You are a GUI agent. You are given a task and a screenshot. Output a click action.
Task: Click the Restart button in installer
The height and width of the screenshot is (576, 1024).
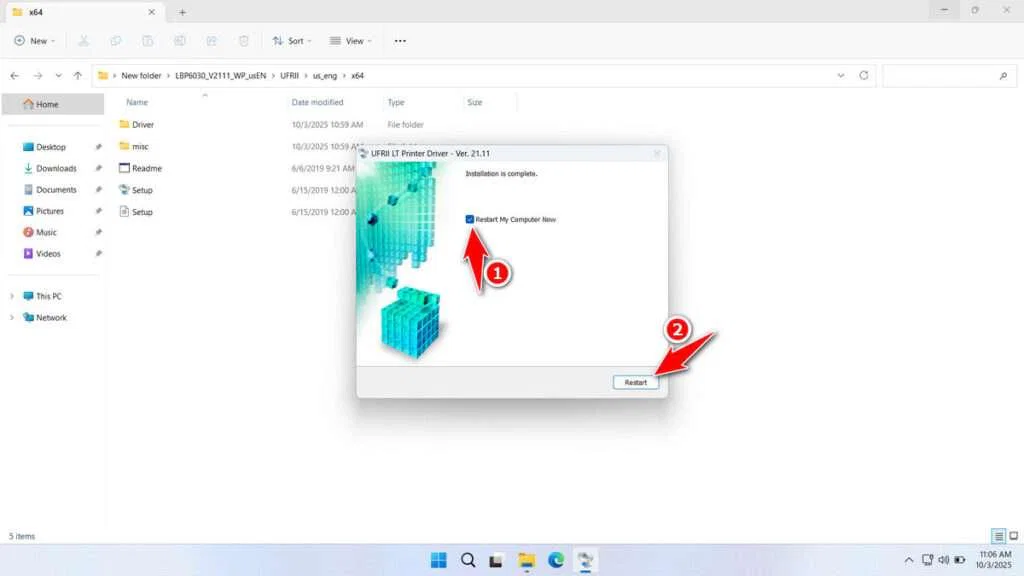636,382
